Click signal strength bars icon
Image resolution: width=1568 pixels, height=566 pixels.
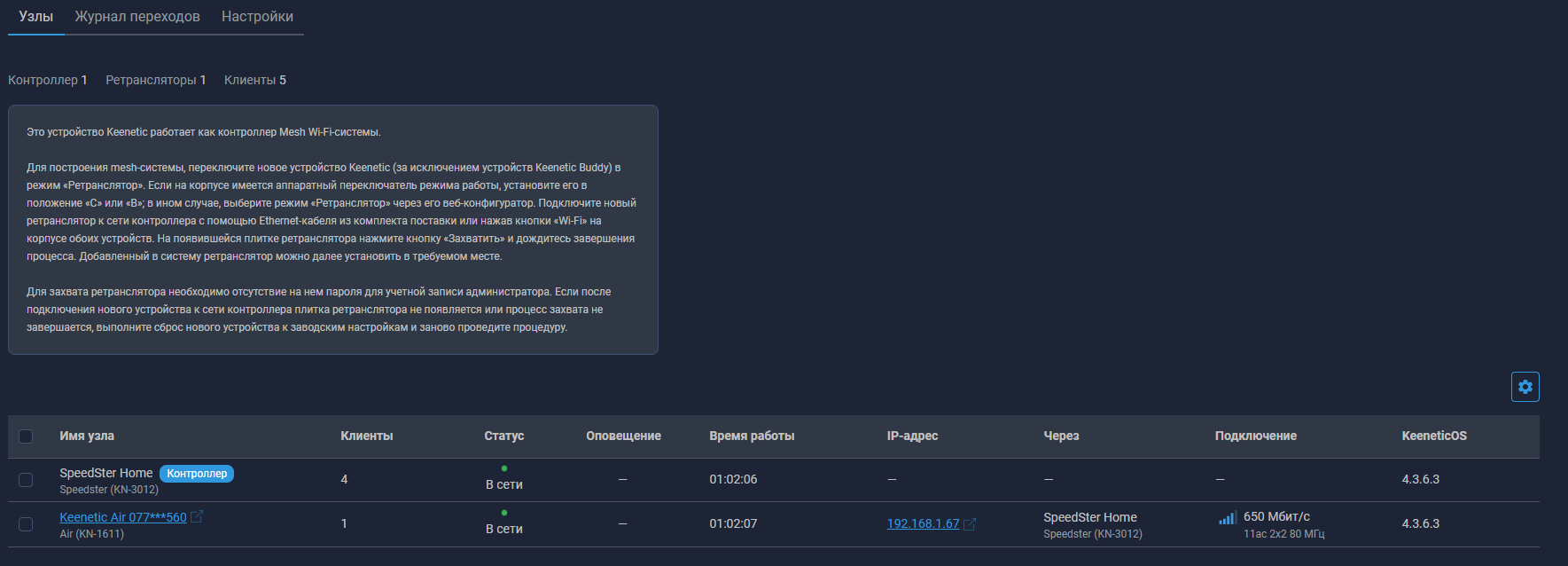pos(1227,518)
